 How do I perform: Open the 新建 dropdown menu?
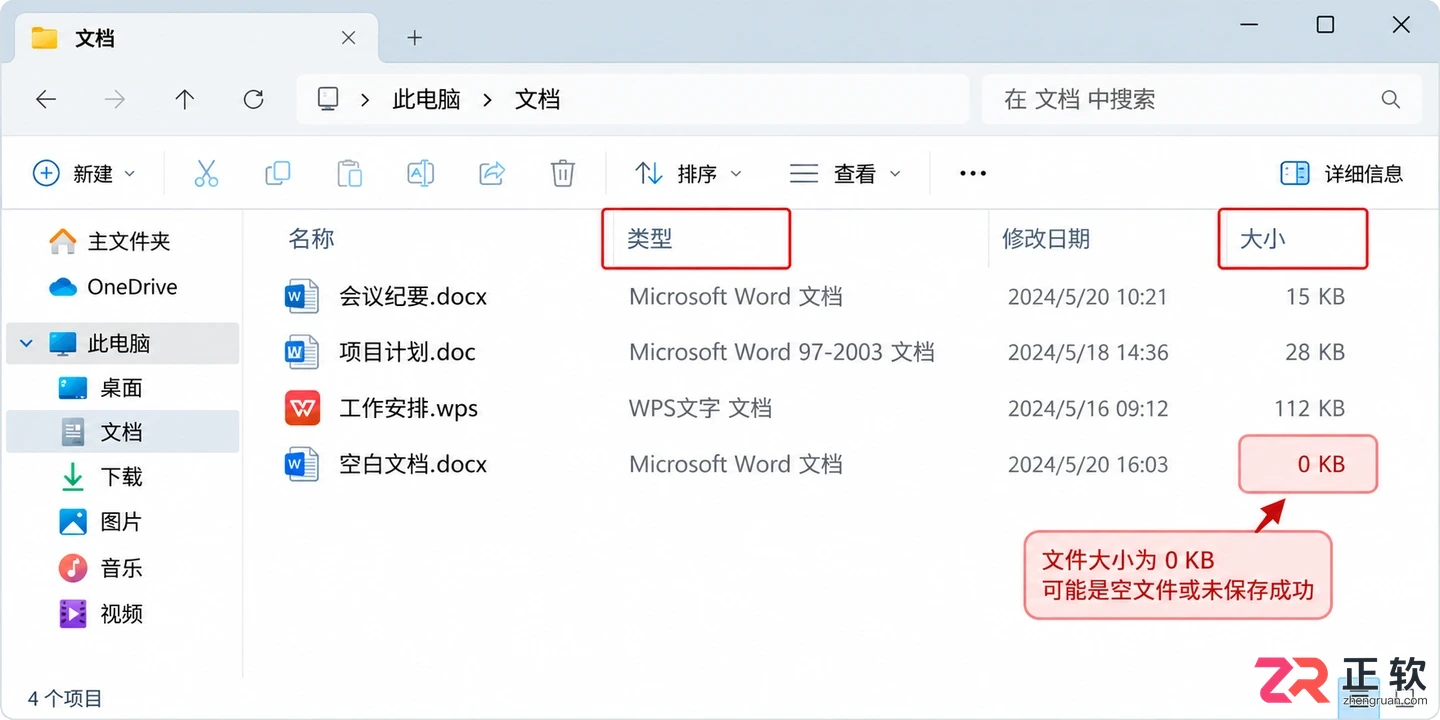pyautogui.click(x=84, y=173)
